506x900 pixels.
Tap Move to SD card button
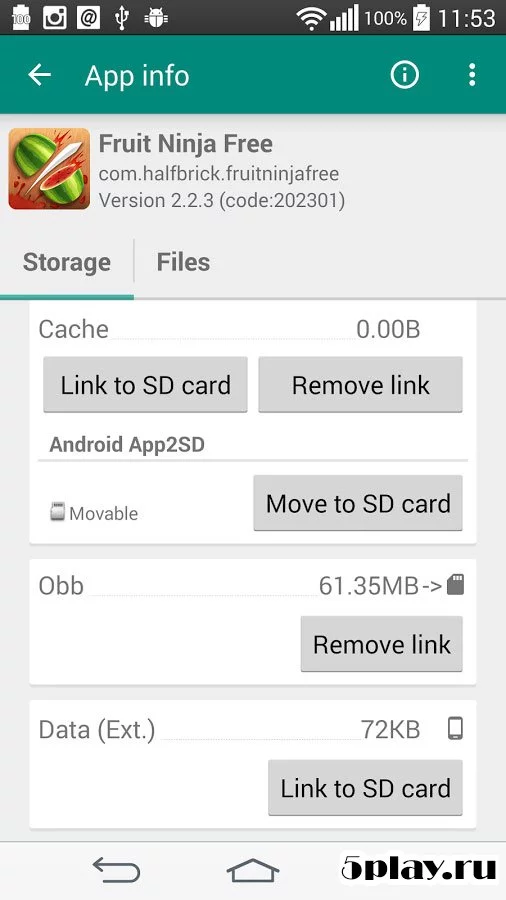tap(358, 503)
